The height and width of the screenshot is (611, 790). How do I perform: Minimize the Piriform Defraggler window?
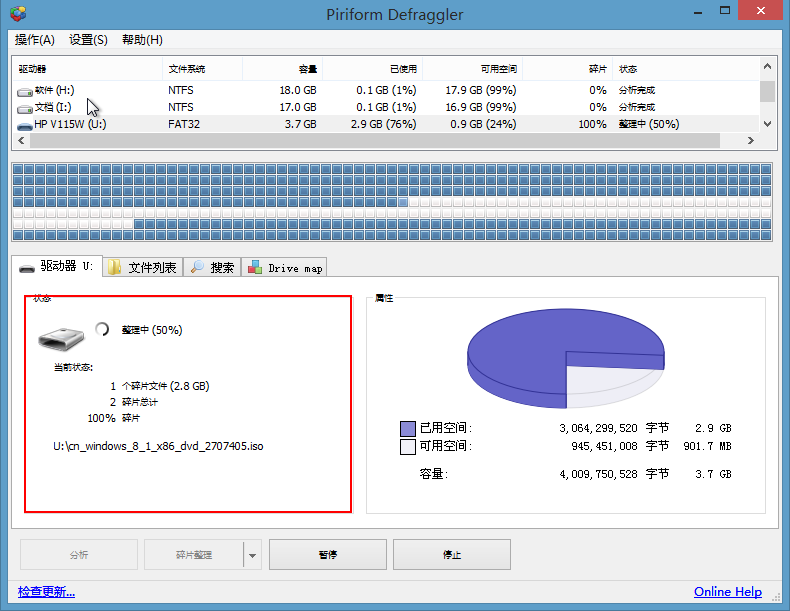click(698, 11)
